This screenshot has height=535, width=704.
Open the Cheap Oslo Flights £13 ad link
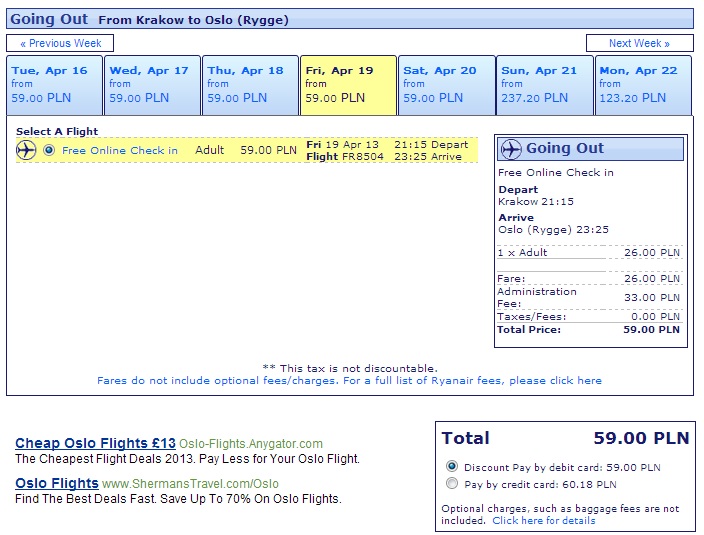pyautogui.click(x=95, y=443)
